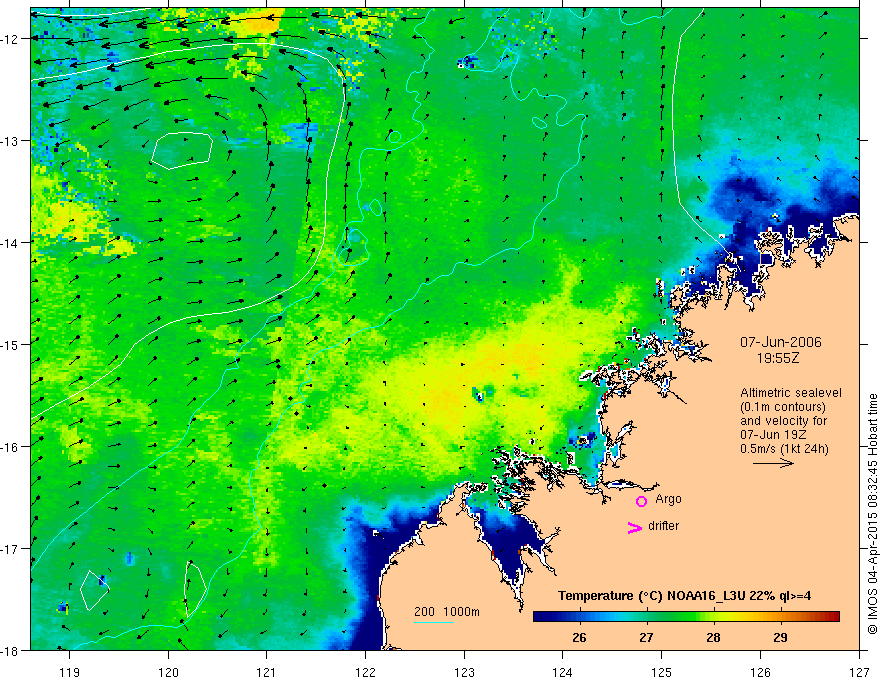Click latitude axis label -18
880x680 pixels.
(11, 650)
